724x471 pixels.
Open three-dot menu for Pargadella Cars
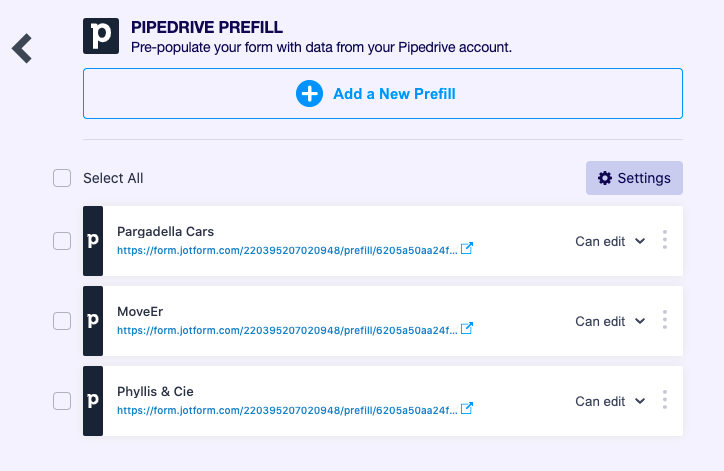pyautogui.click(x=665, y=241)
